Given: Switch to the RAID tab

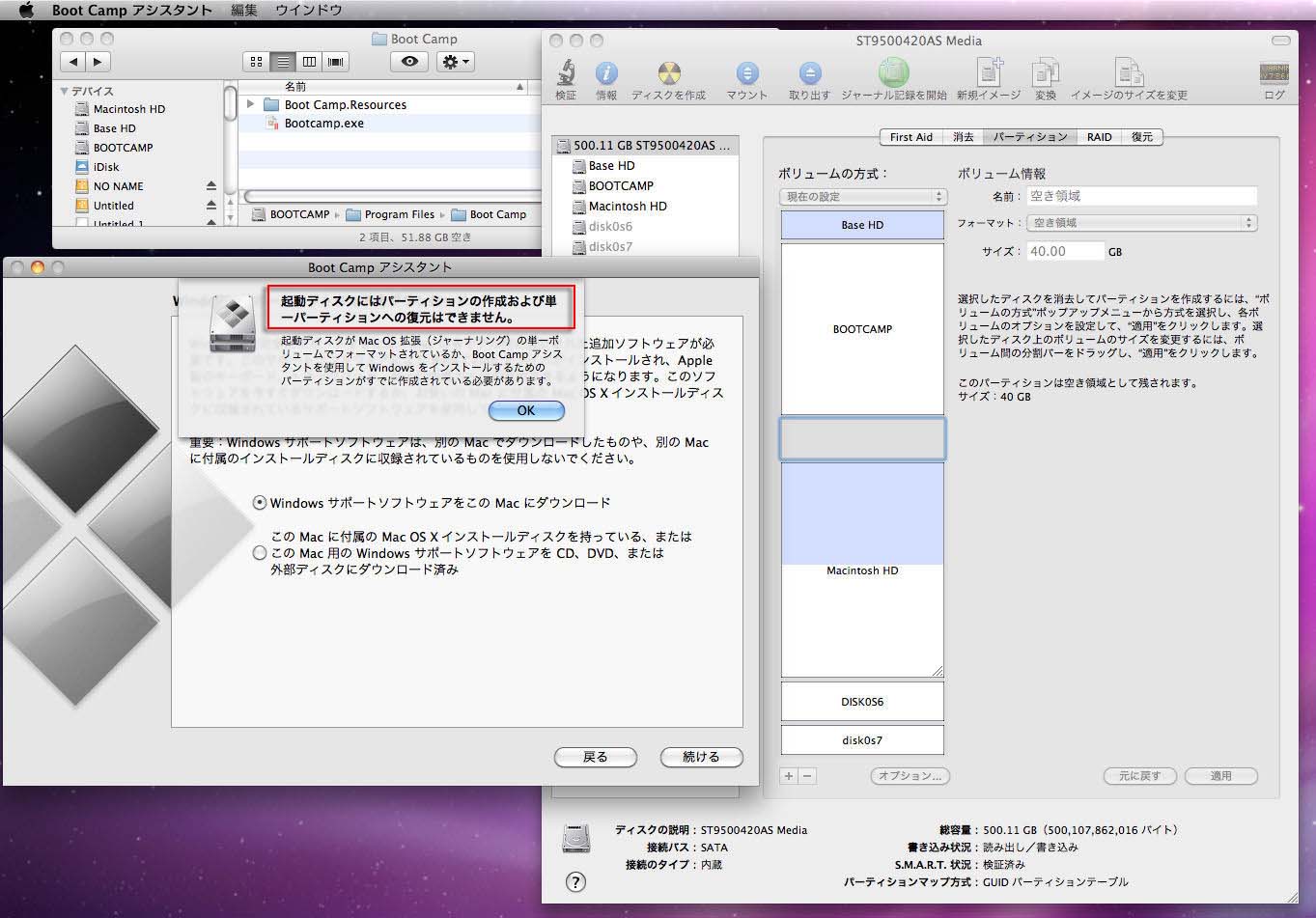Looking at the screenshot, I should click(x=1099, y=137).
